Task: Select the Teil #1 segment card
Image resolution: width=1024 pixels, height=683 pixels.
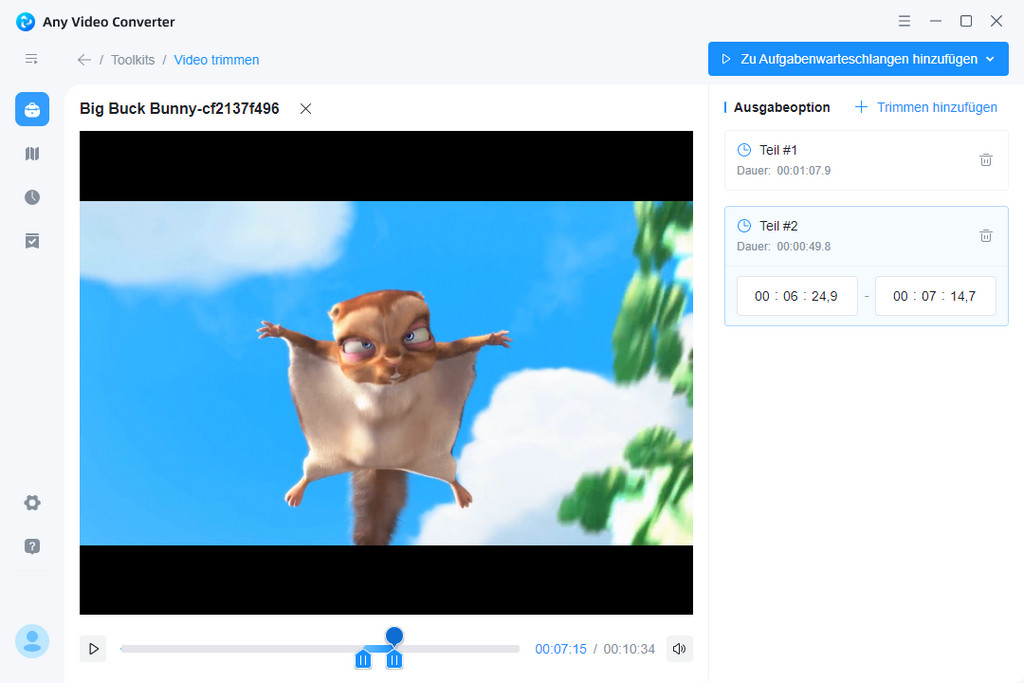Action: 866,160
